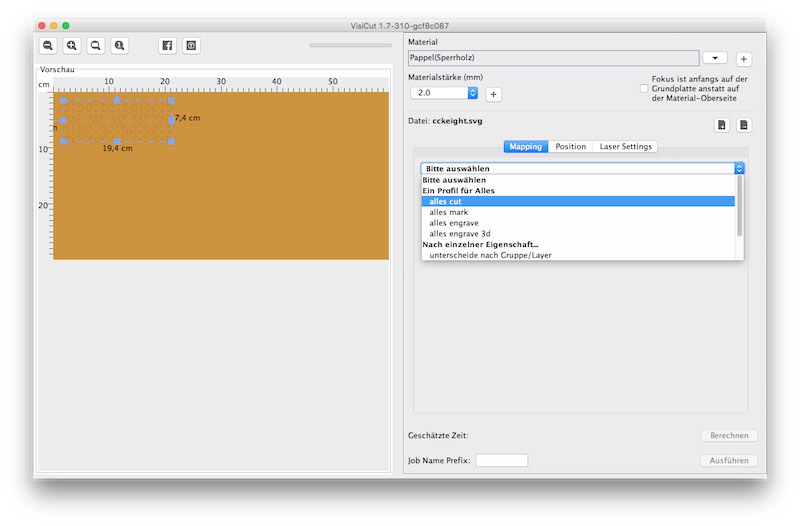Click the Materialstärke stepper arrows
The image size is (800, 526).
[472, 93]
